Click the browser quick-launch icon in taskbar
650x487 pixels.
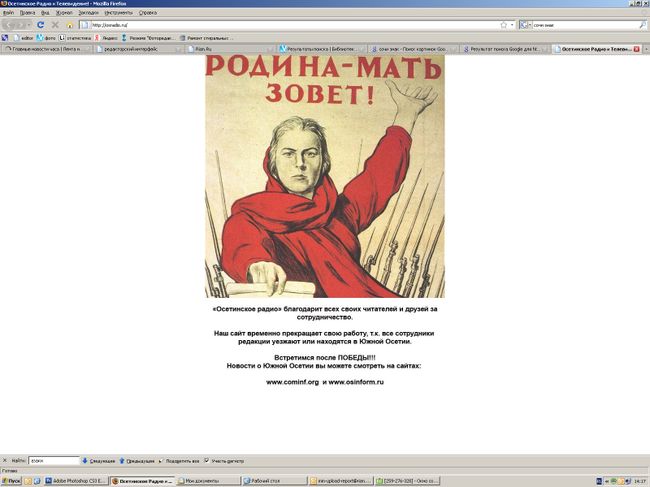click(37, 481)
